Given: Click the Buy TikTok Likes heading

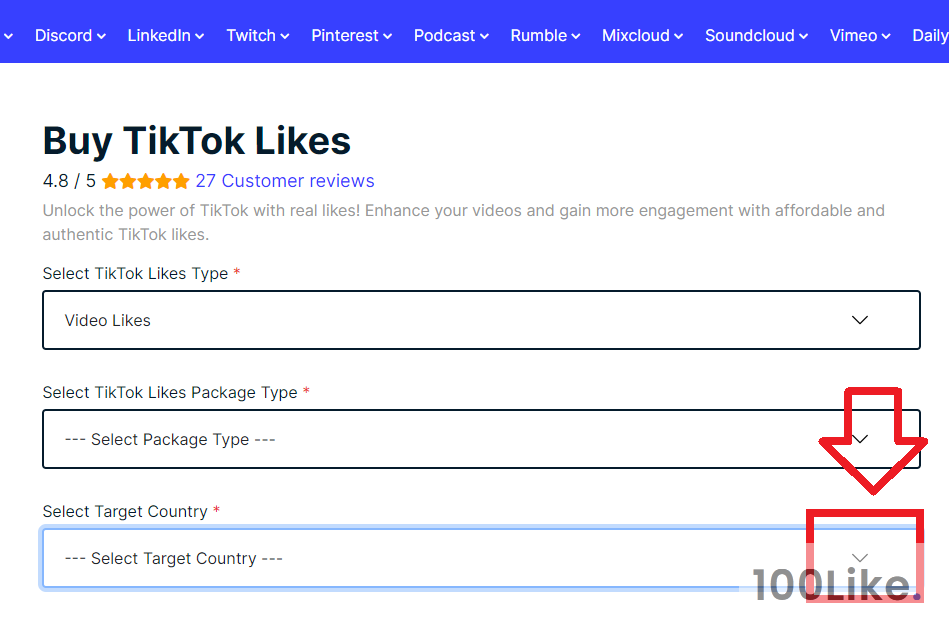Looking at the screenshot, I should pos(197,141).
